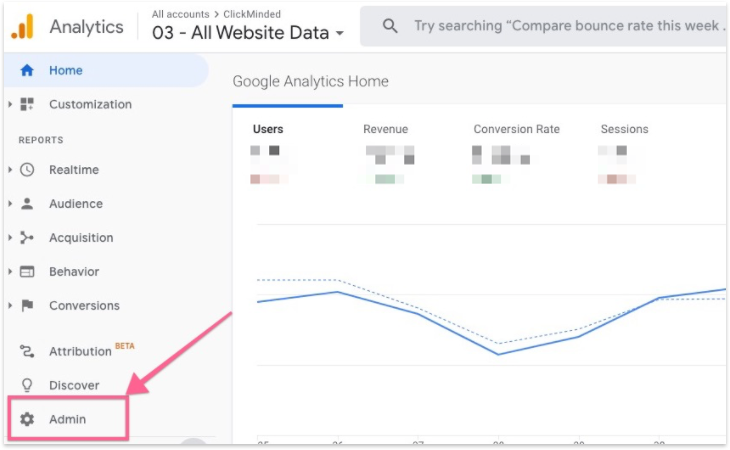The width and height of the screenshot is (730, 450).
Task: Click the Realtime clock icon
Action: click(27, 170)
